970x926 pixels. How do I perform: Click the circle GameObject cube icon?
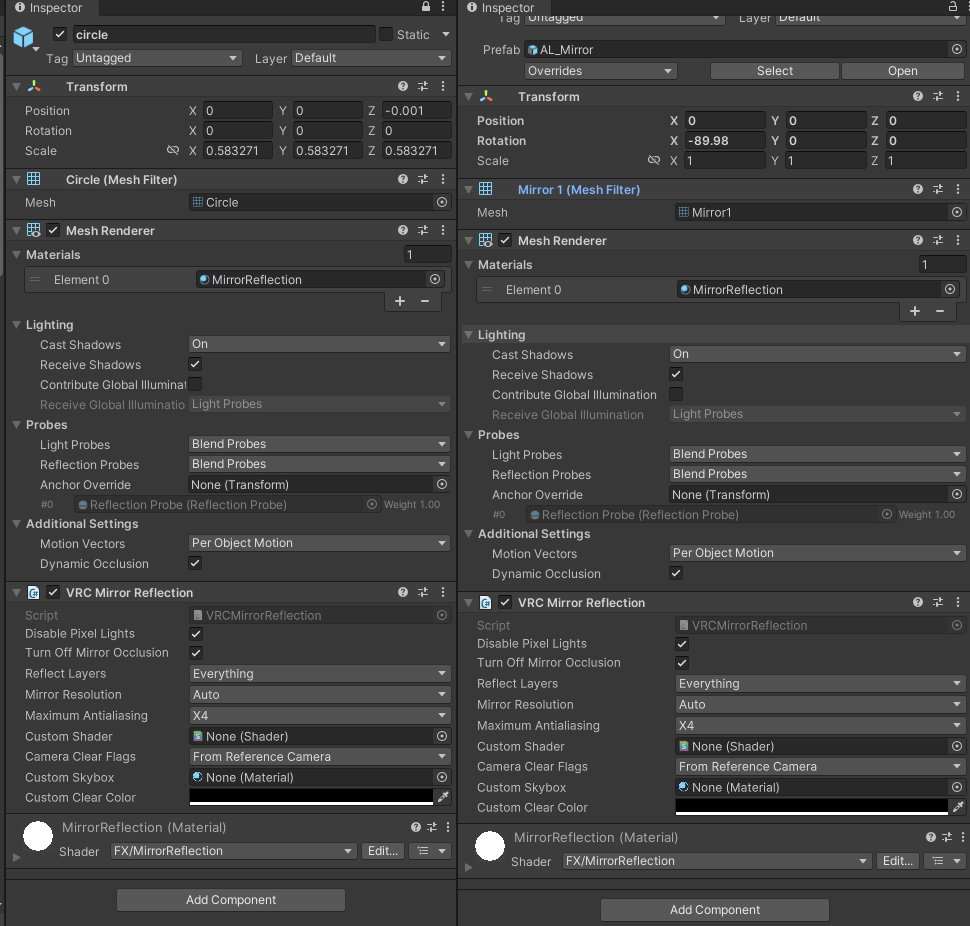24,37
